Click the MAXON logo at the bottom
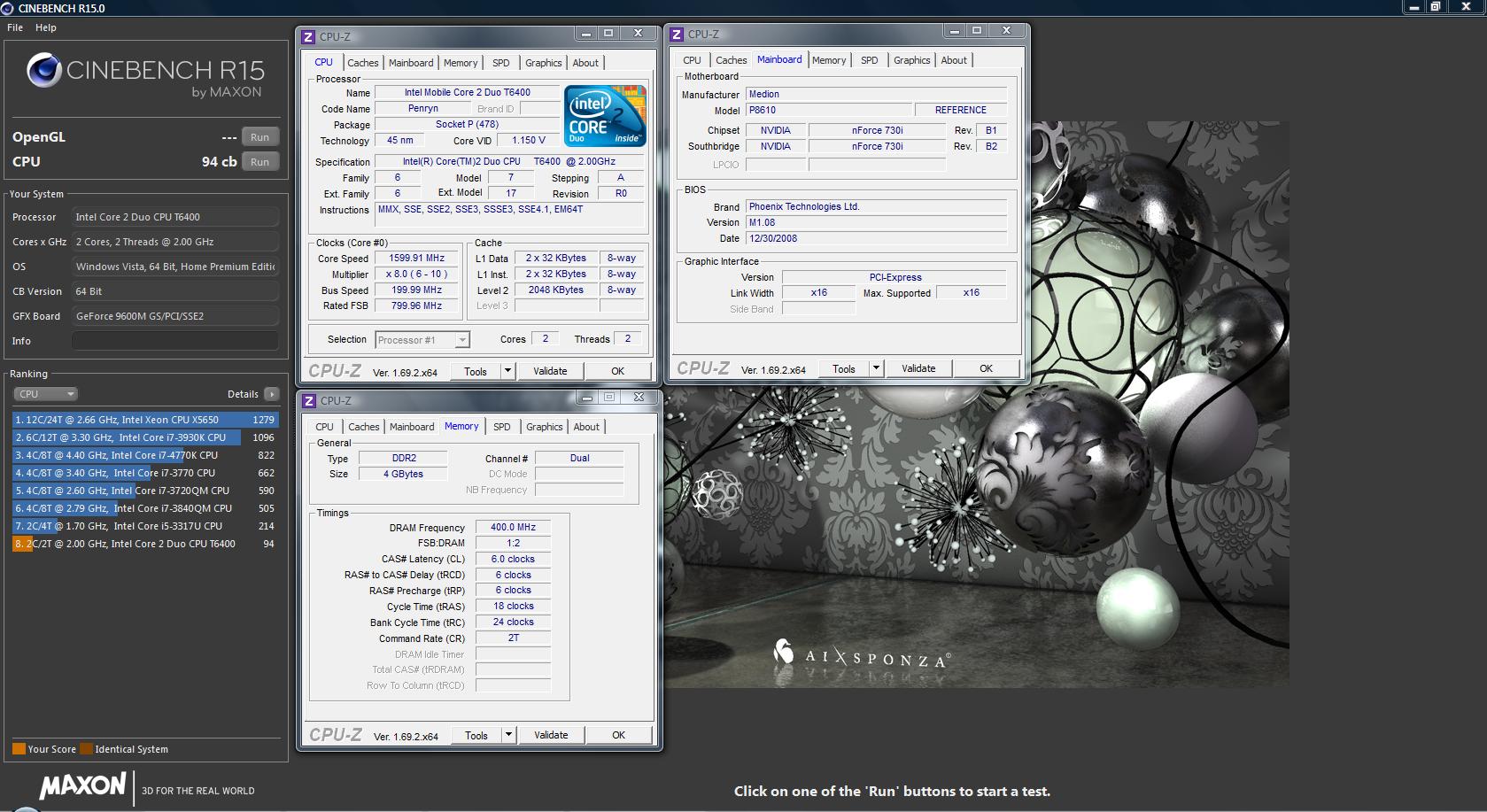This screenshot has width=1487, height=812. click(83, 785)
